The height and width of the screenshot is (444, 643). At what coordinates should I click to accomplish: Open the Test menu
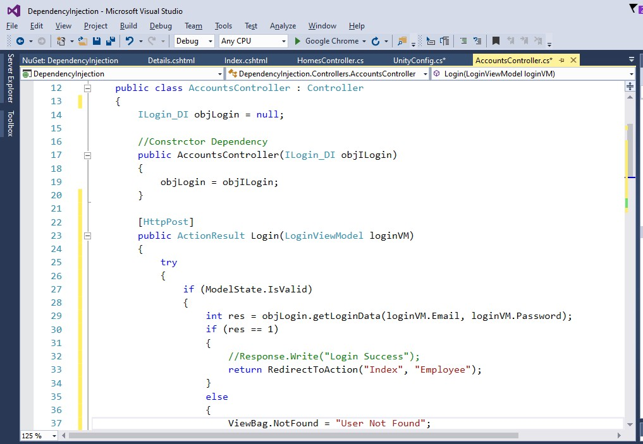click(x=251, y=26)
